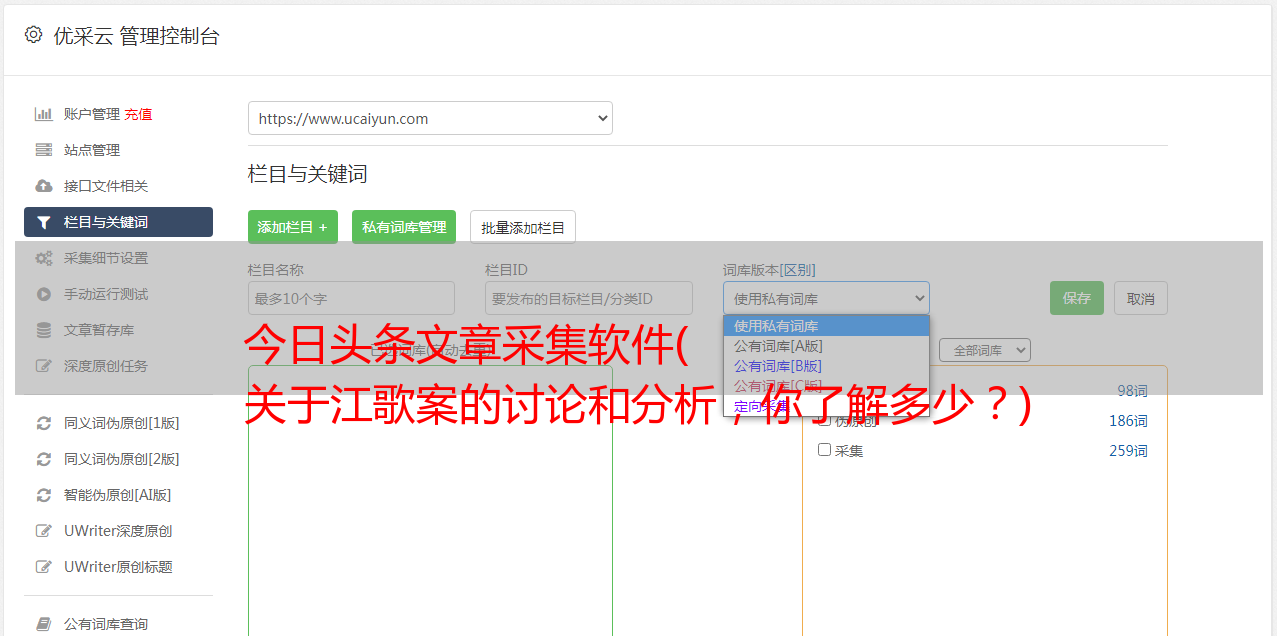The height and width of the screenshot is (636, 1277).
Task: Open 私有词库管理
Action: pyautogui.click(x=404, y=227)
